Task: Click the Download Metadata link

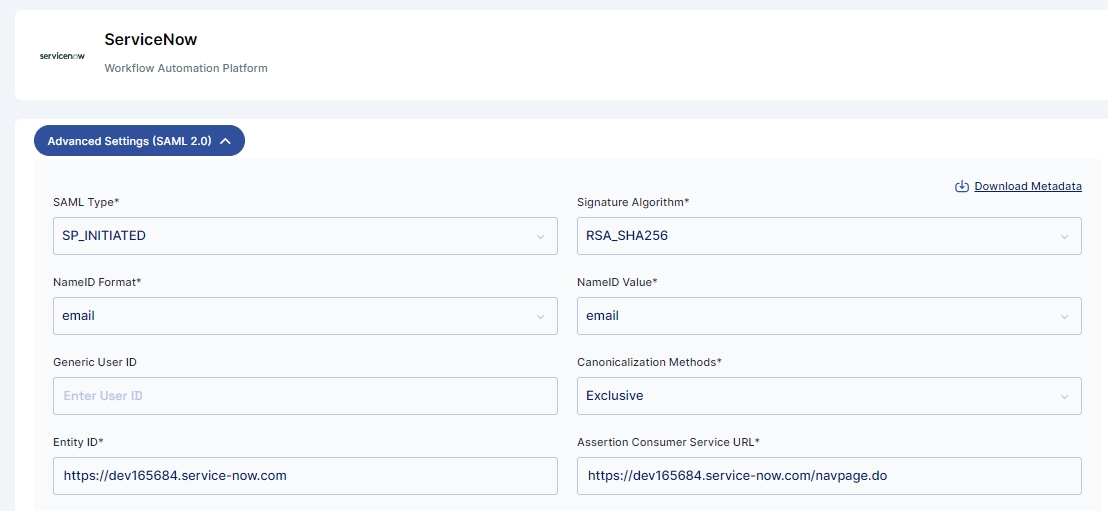Action: (1027, 187)
